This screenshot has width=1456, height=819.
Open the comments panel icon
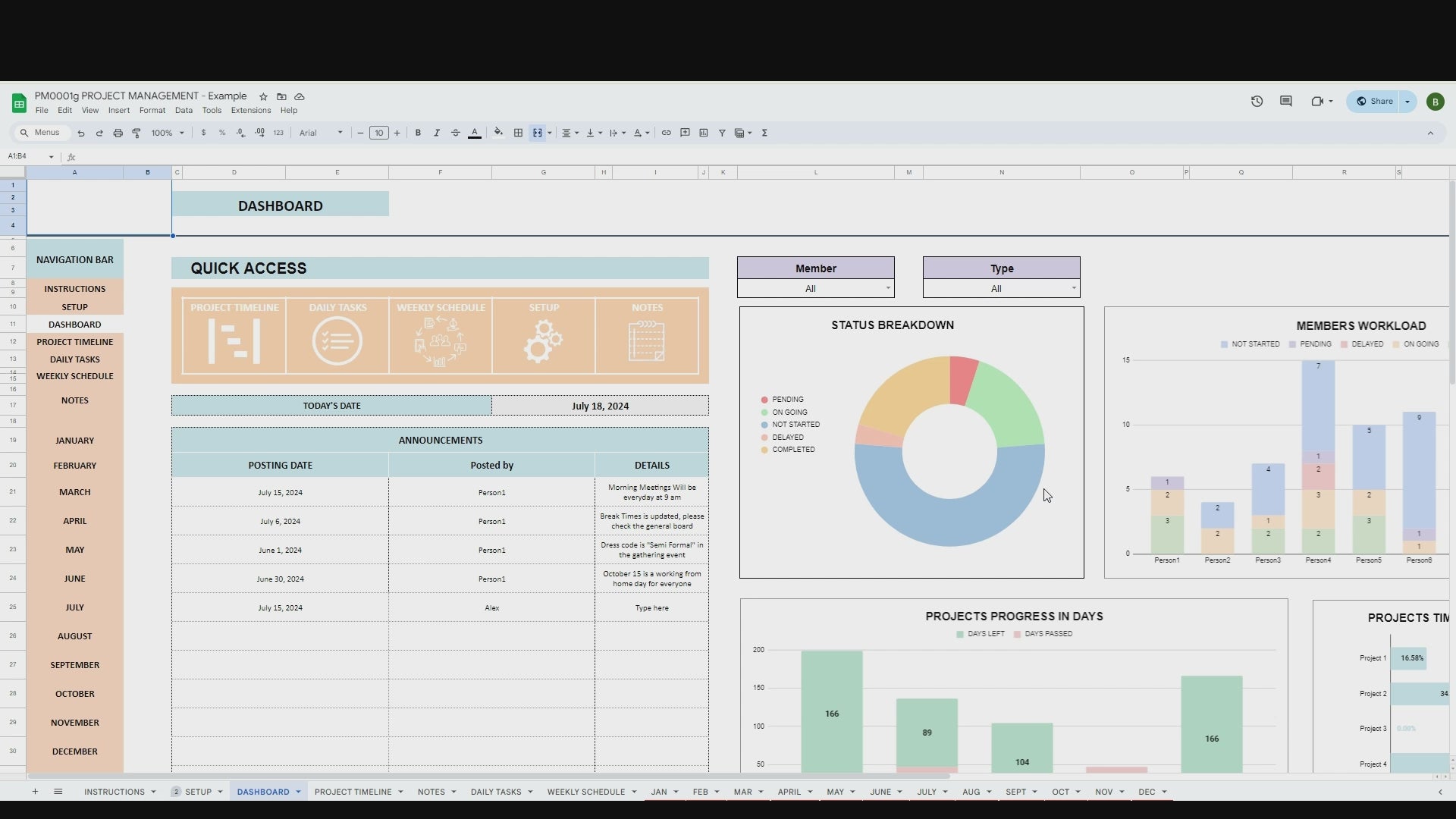pos(1286,101)
